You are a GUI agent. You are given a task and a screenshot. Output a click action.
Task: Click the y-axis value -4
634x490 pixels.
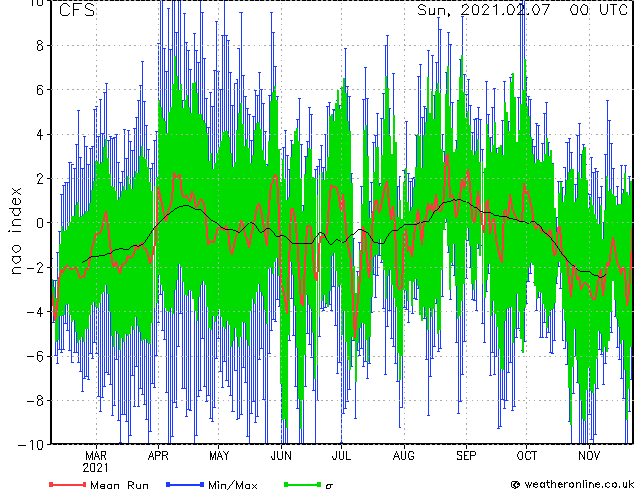pos(35,312)
